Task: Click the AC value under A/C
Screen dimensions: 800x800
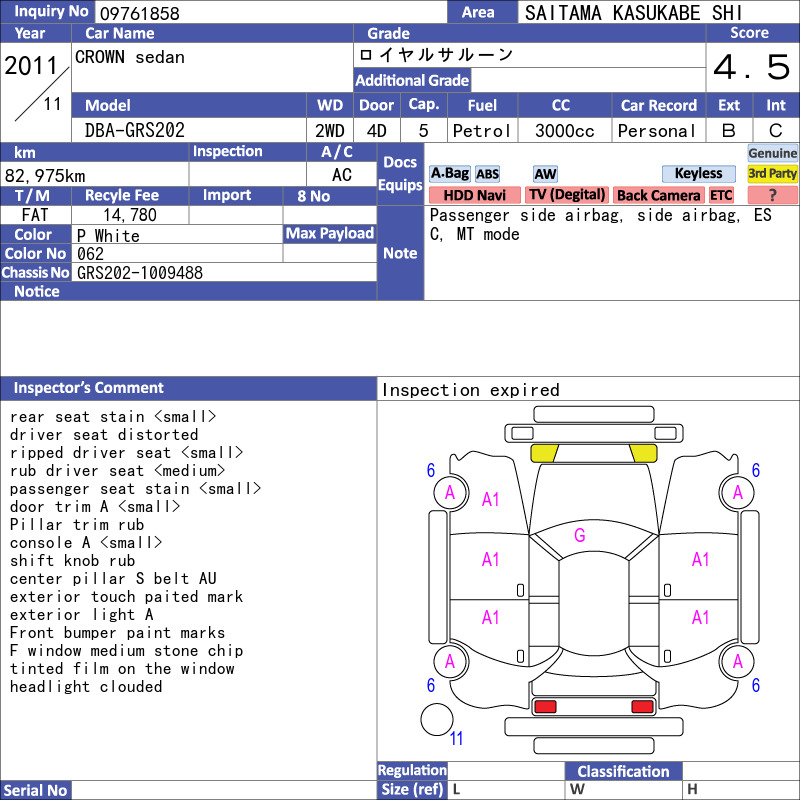Action: pyautogui.click(x=341, y=175)
